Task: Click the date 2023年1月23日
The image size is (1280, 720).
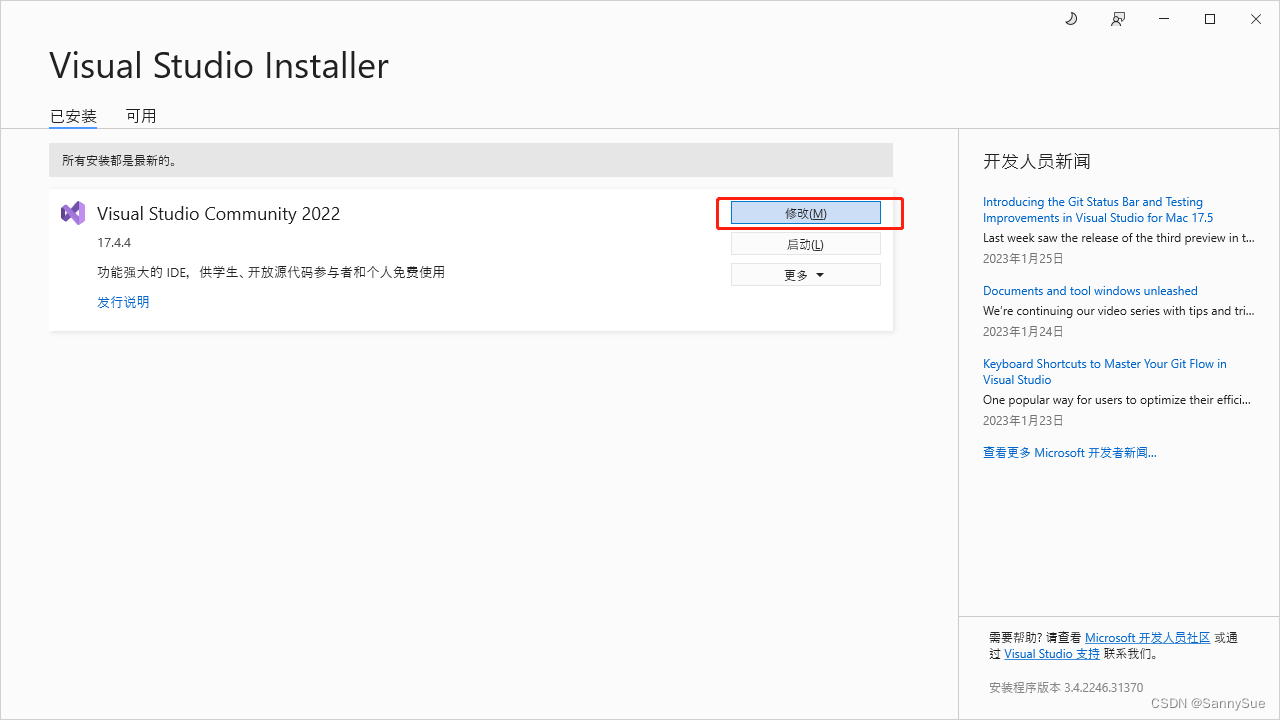Action: pyautogui.click(x=1023, y=420)
